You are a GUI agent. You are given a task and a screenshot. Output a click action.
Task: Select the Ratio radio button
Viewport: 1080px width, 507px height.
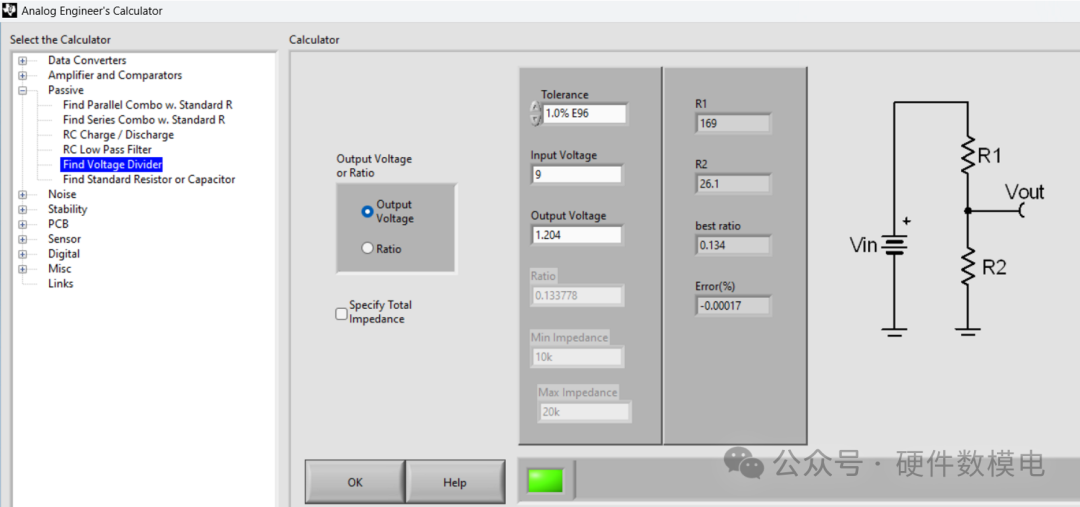point(367,248)
